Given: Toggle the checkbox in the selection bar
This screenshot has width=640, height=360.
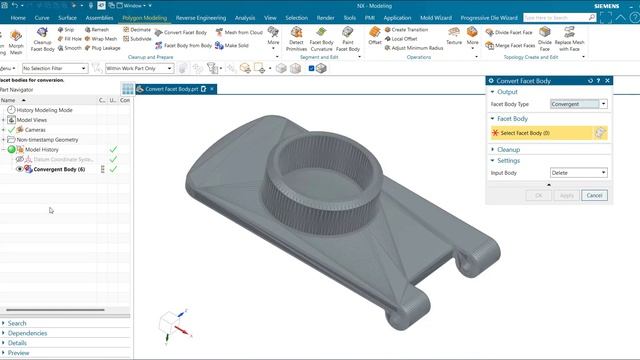Looking at the screenshot, I should [311, 68].
